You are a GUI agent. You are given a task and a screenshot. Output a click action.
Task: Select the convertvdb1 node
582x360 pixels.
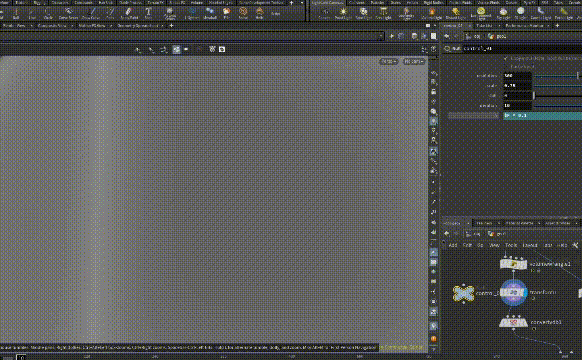(513, 322)
